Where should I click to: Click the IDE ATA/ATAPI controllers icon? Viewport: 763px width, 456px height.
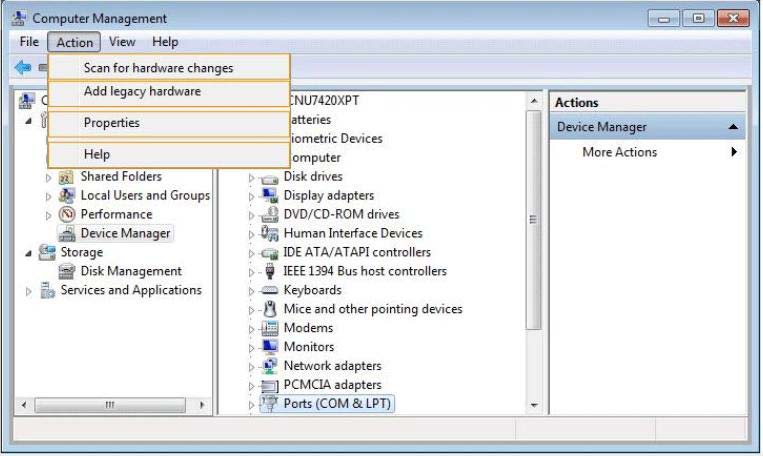pyautogui.click(x=270, y=253)
